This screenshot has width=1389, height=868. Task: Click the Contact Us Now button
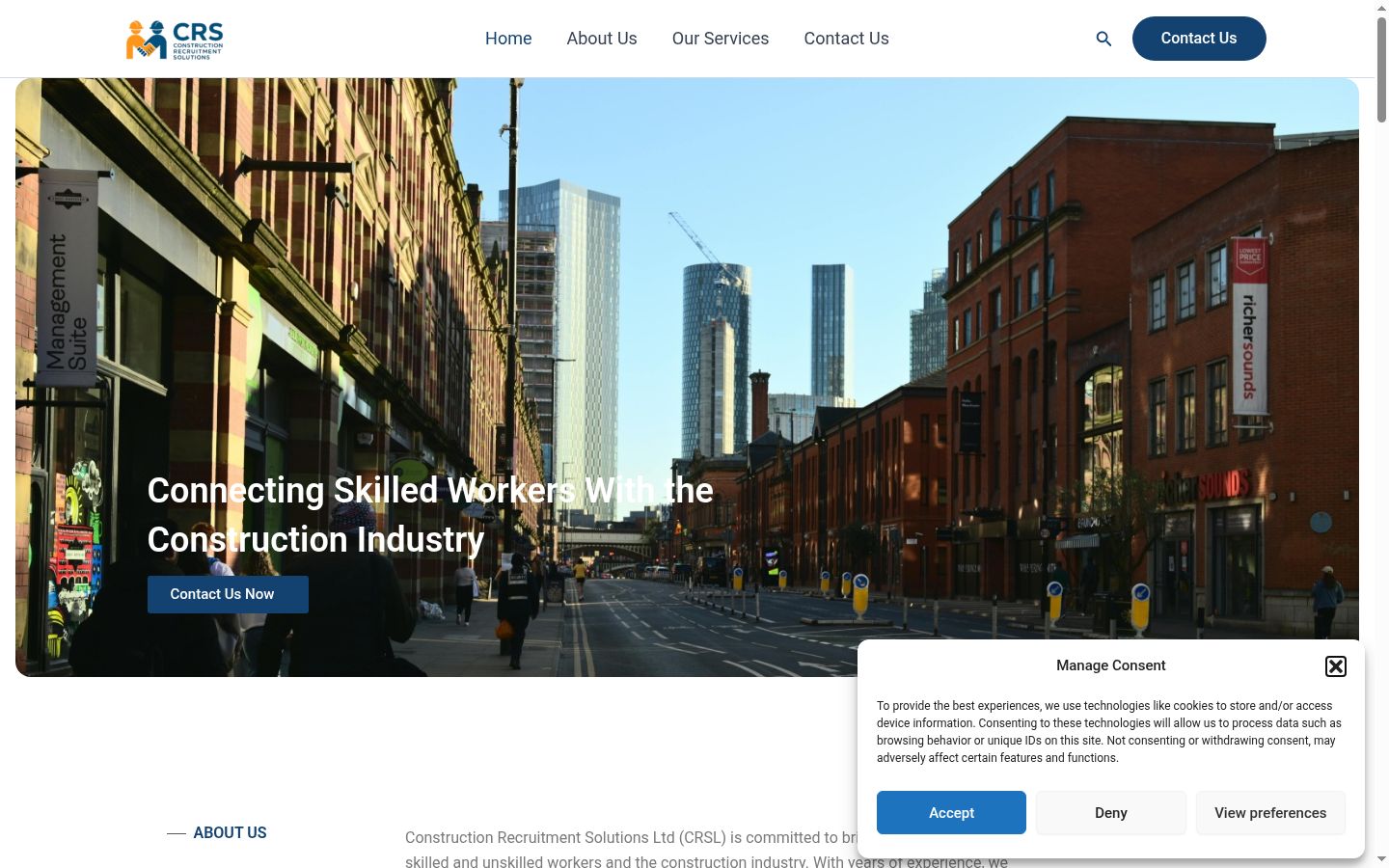click(228, 594)
